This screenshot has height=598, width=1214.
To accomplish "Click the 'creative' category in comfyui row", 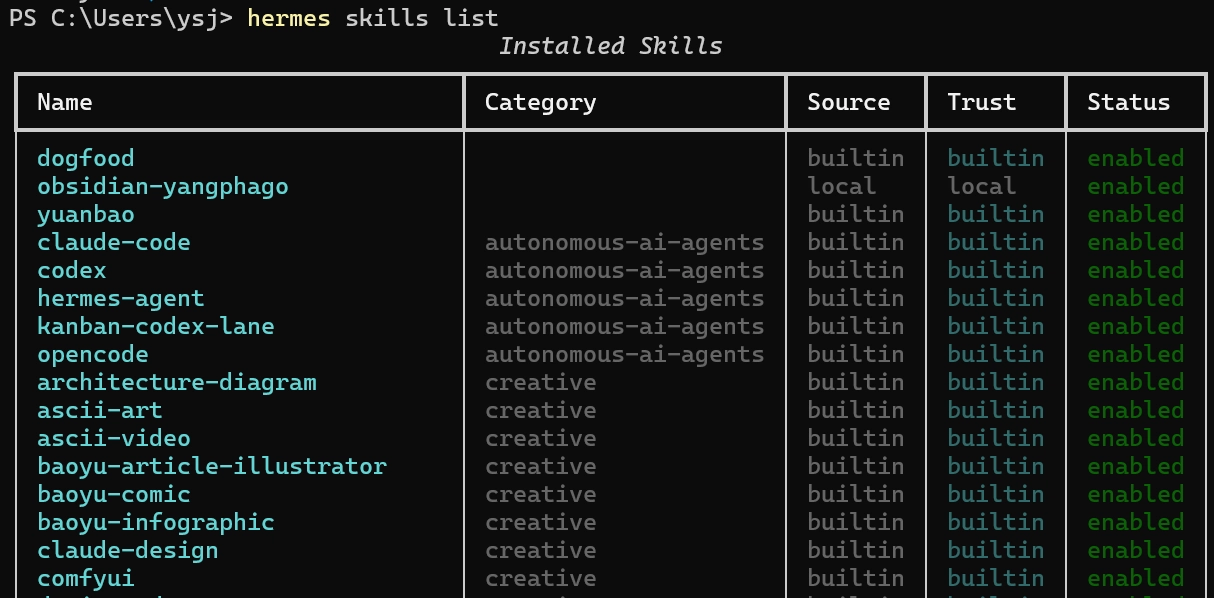I will (541, 579).
